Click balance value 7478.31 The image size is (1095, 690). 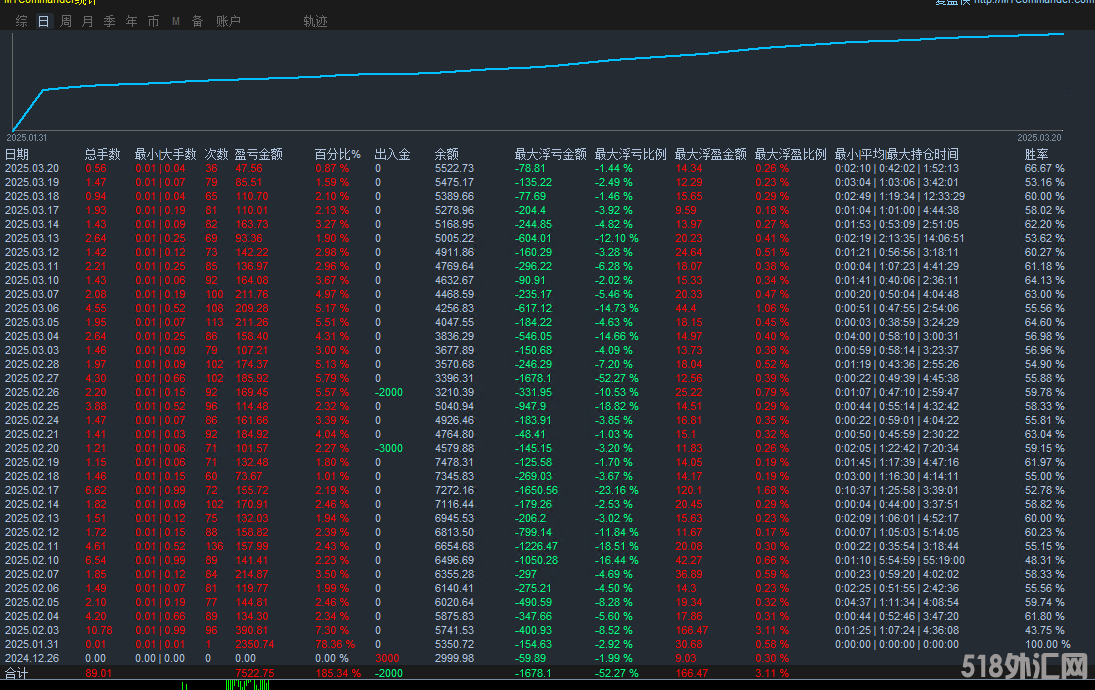454,462
